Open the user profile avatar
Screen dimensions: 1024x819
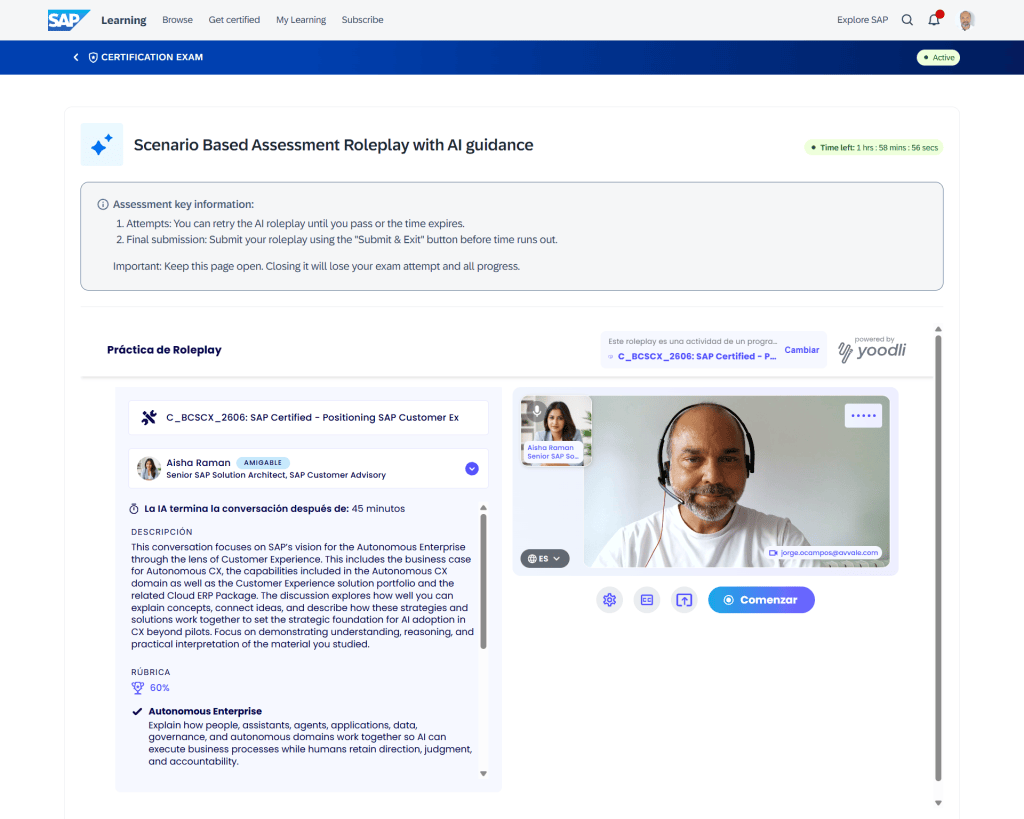[966, 20]
